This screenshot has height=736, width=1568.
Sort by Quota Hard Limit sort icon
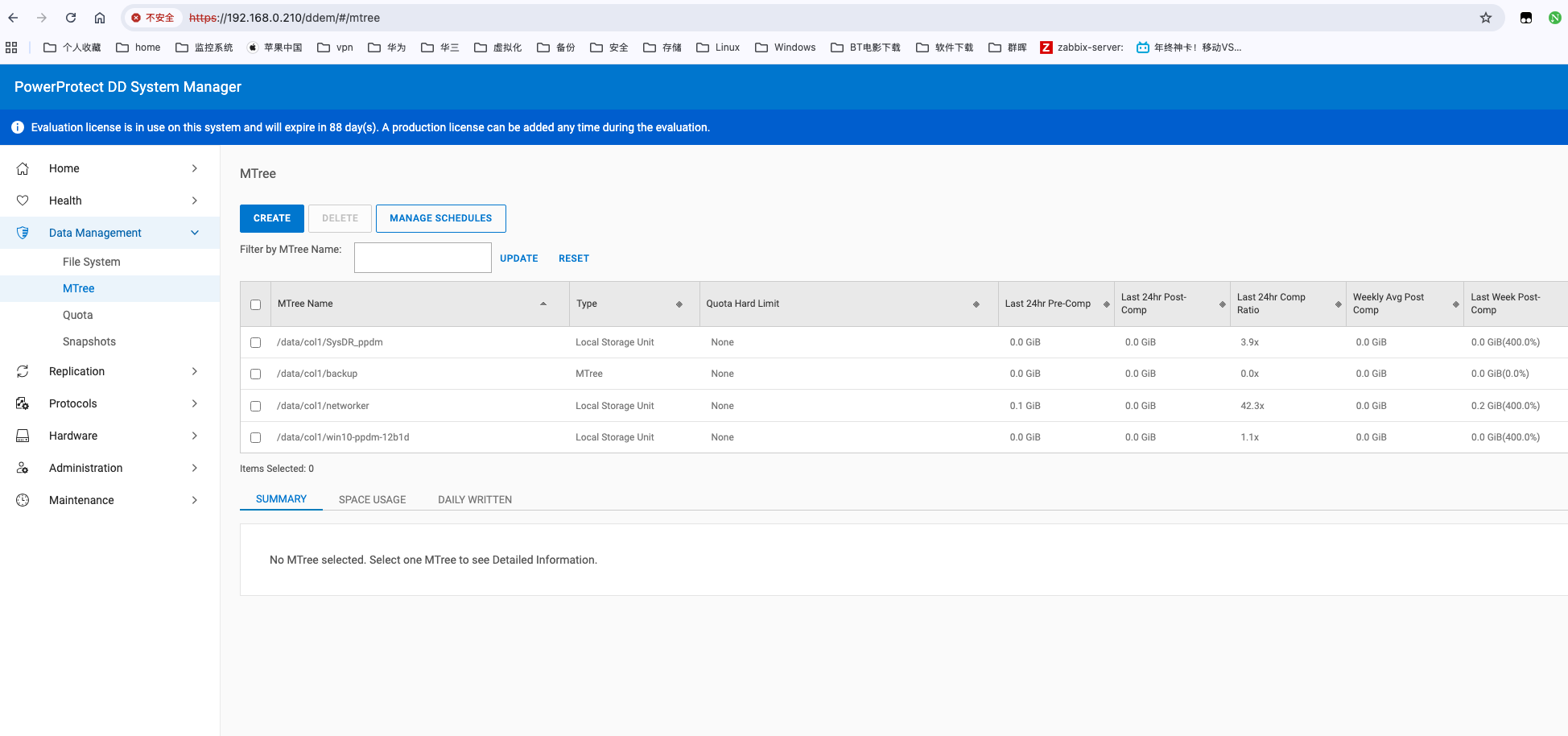point(976,304)
